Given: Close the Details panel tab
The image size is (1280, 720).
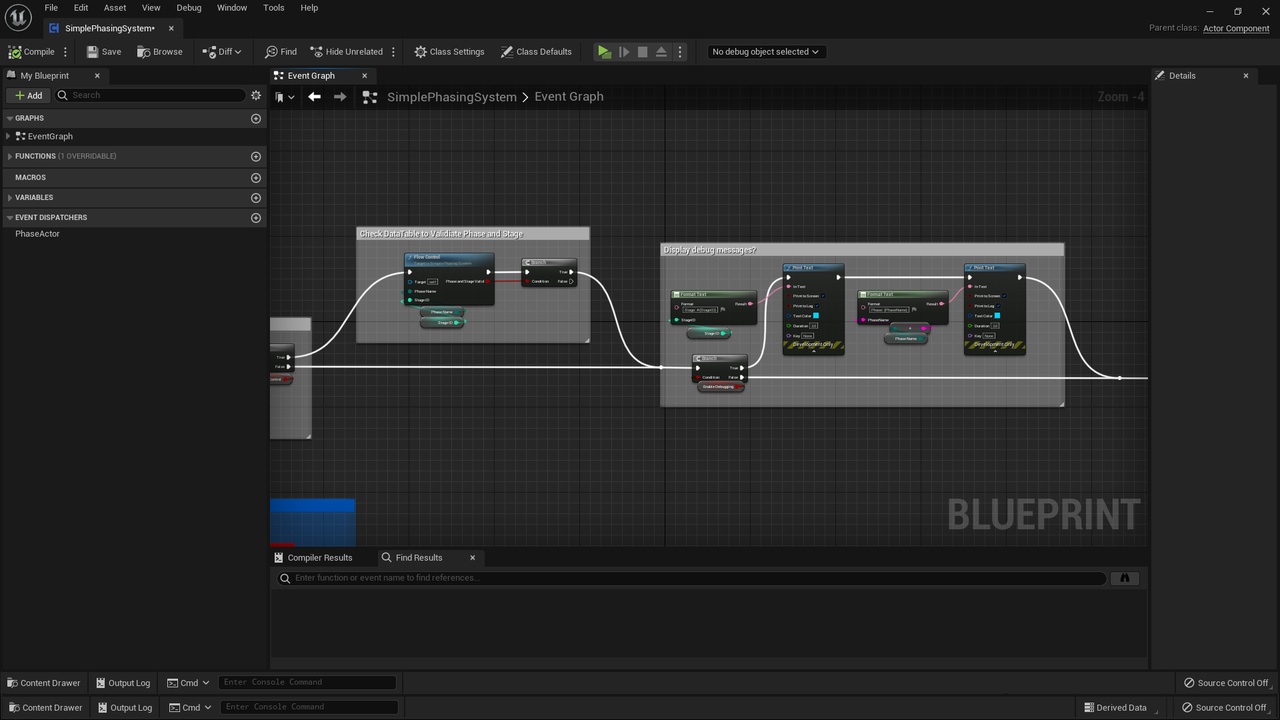Looking at the screenshot, I should 1245,76.
